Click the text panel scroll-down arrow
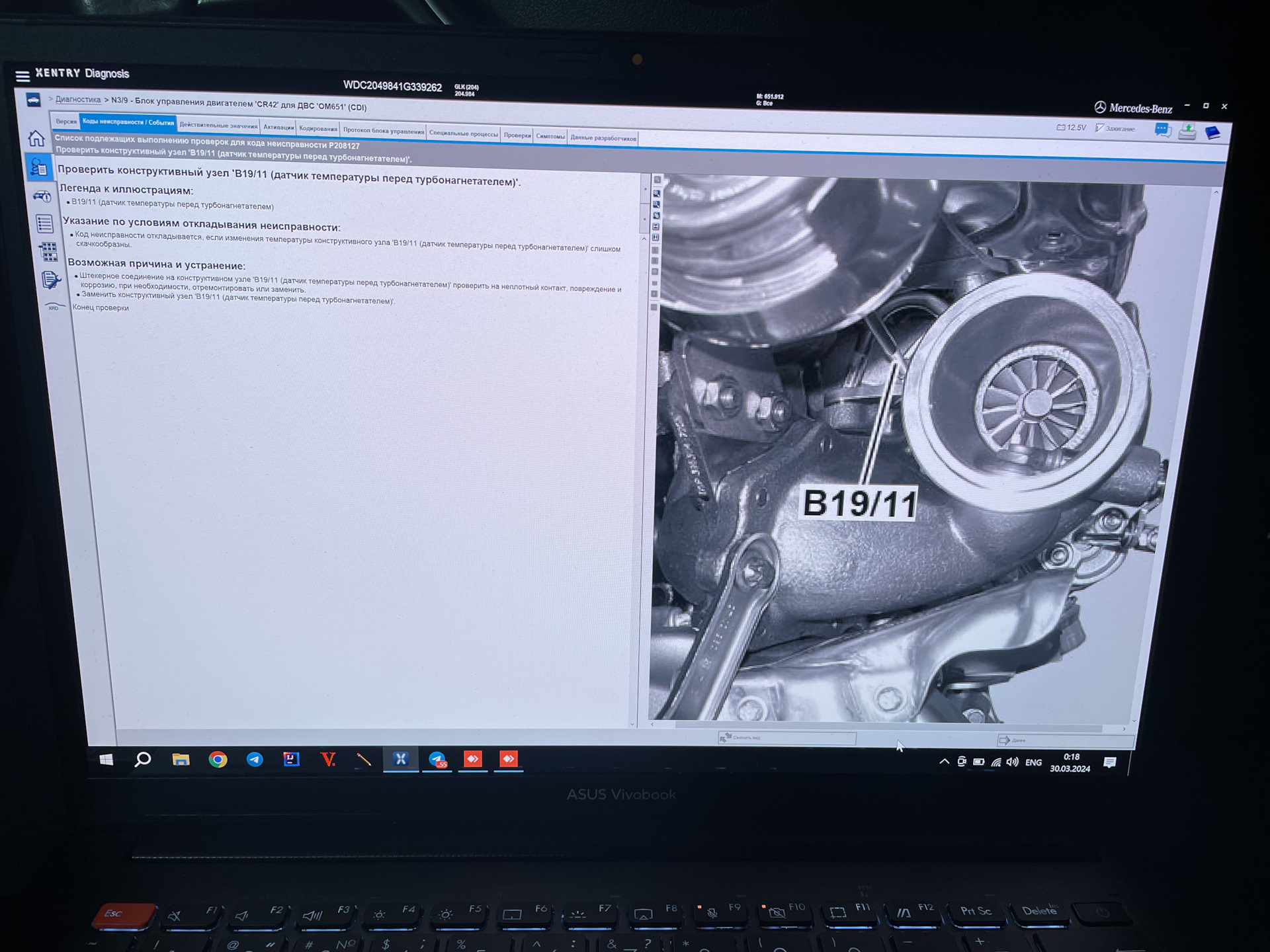Screen dimensions: 1270x952 tap(632, 725)
